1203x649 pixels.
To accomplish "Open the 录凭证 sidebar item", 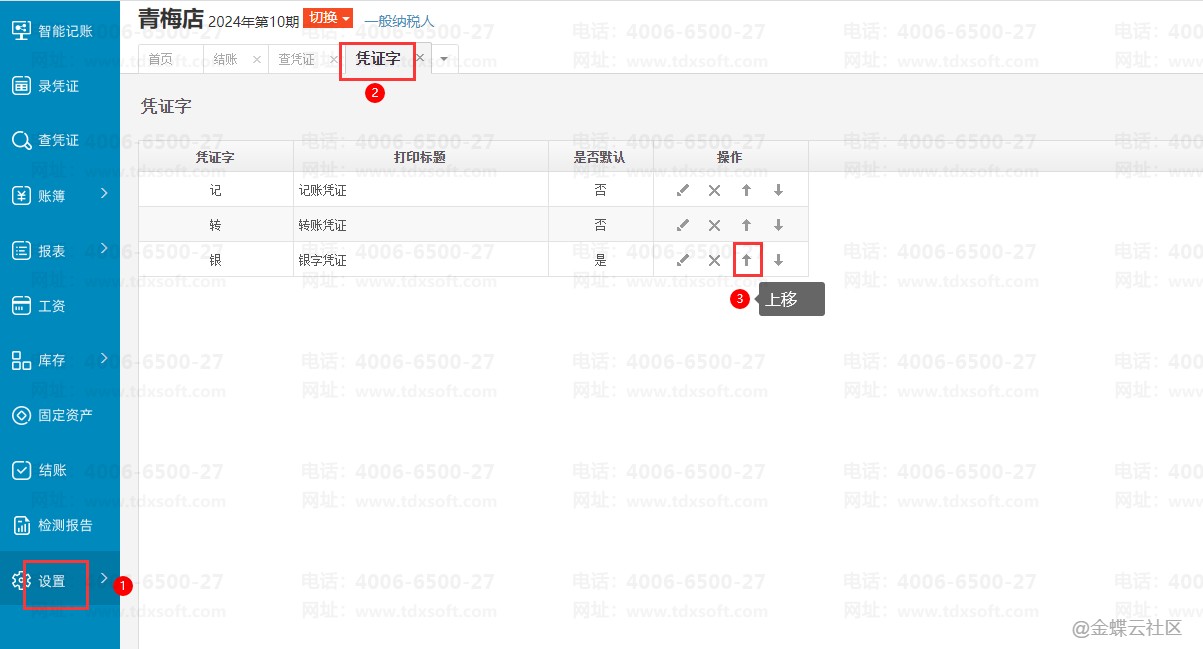I will pyautogui.click(x=58, y=86).
